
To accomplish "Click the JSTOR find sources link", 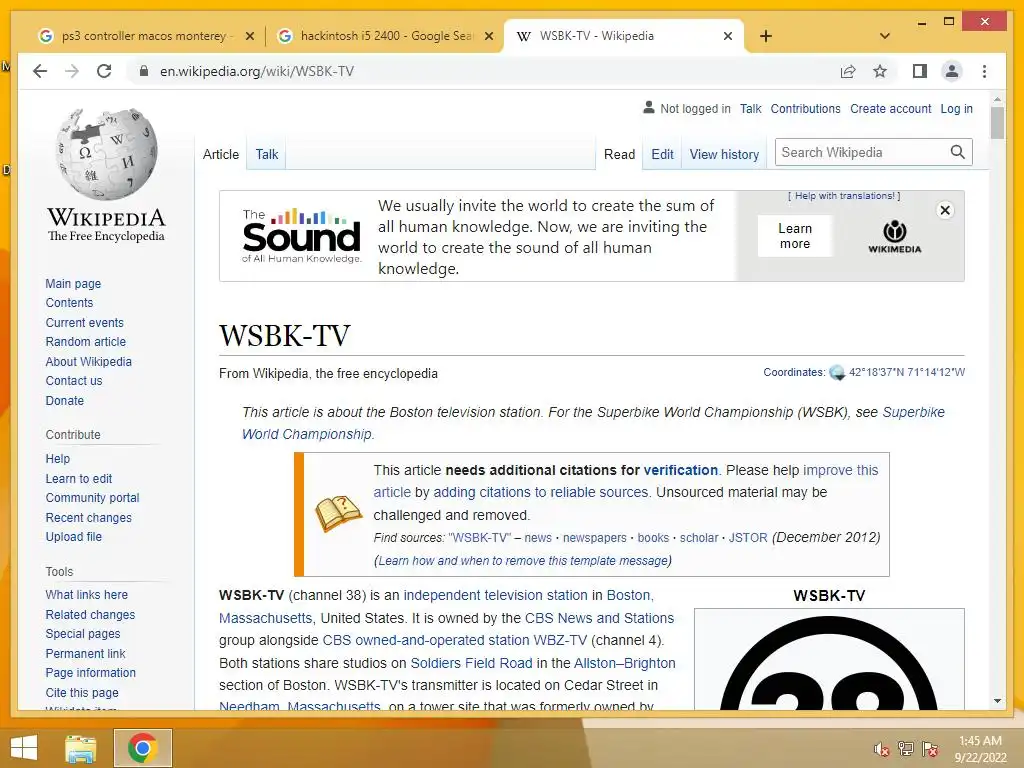I will click(x=748, y=537).
